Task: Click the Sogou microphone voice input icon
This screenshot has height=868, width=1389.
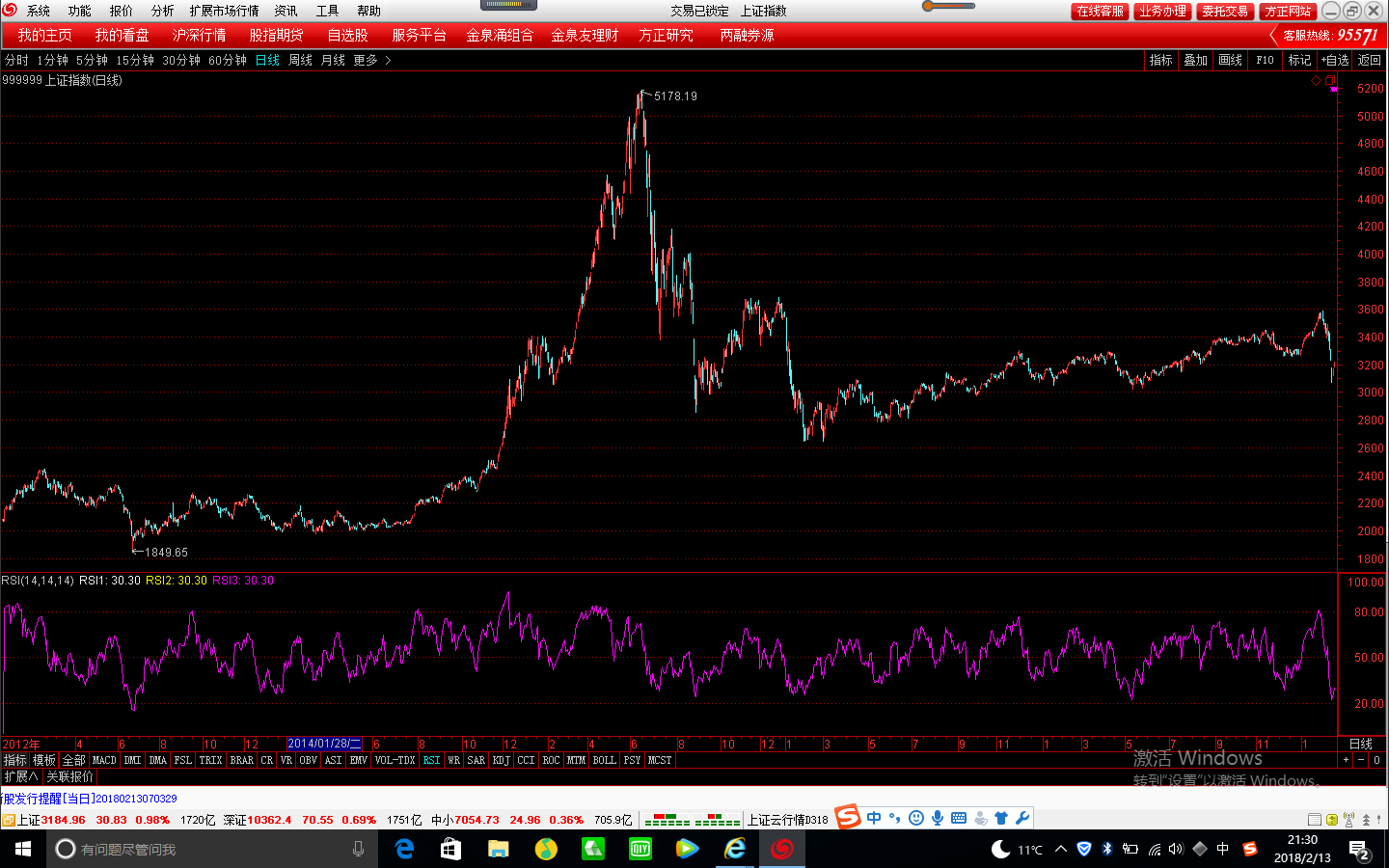Action: point(938,818)
